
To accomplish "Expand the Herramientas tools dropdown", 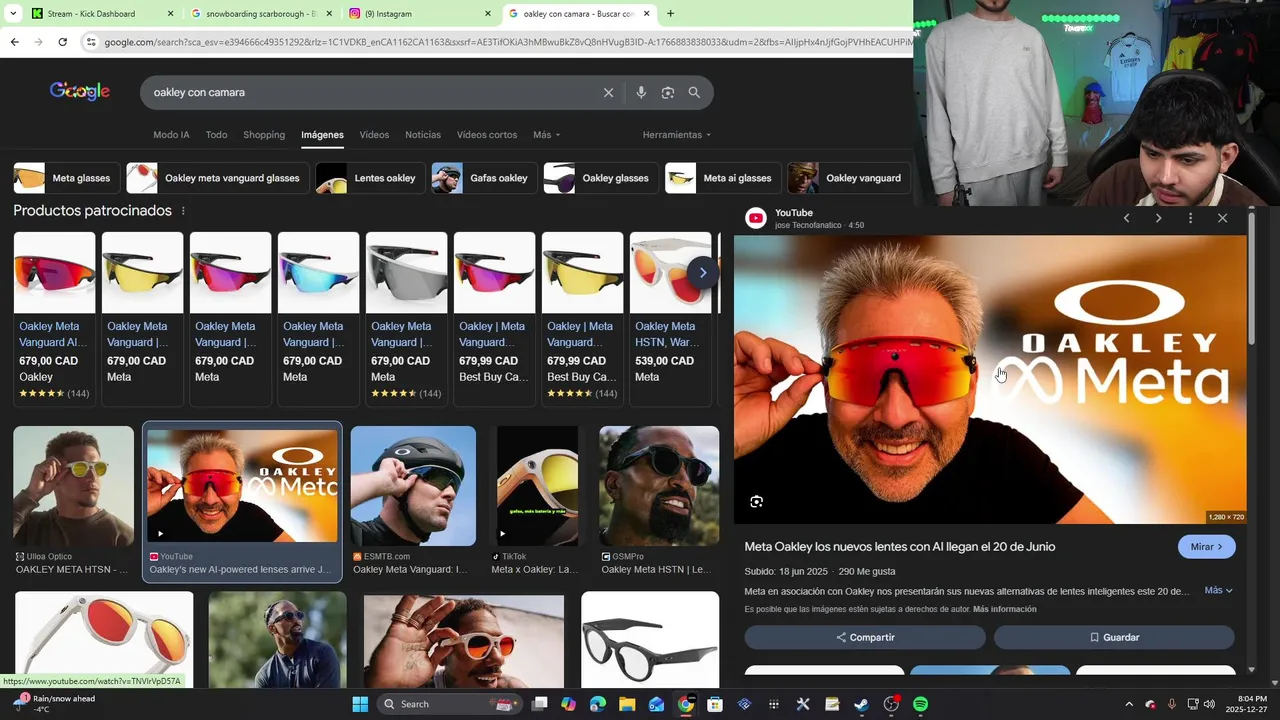I will click(x=677, y=135).
